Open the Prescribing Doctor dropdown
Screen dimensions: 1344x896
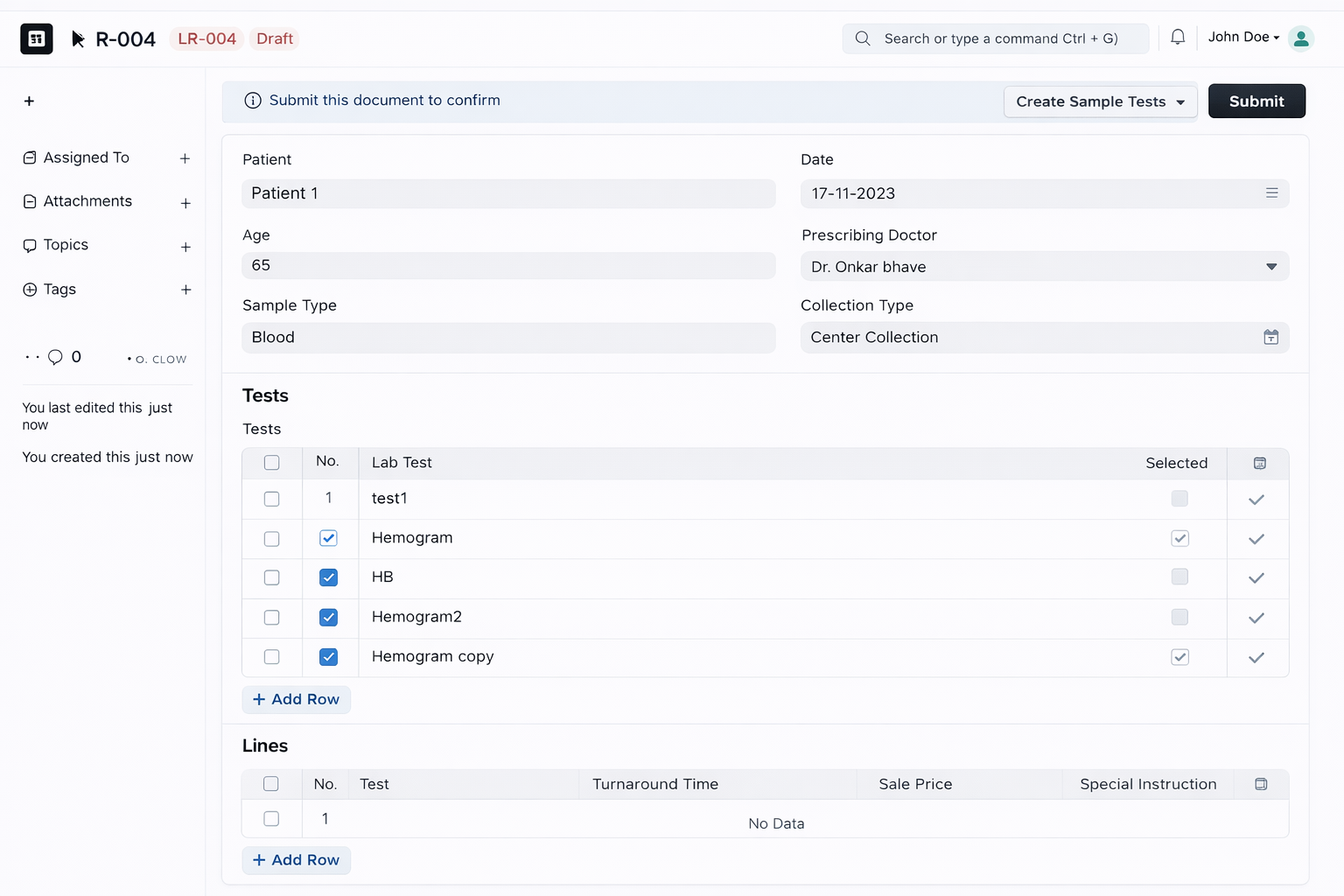1045,266
